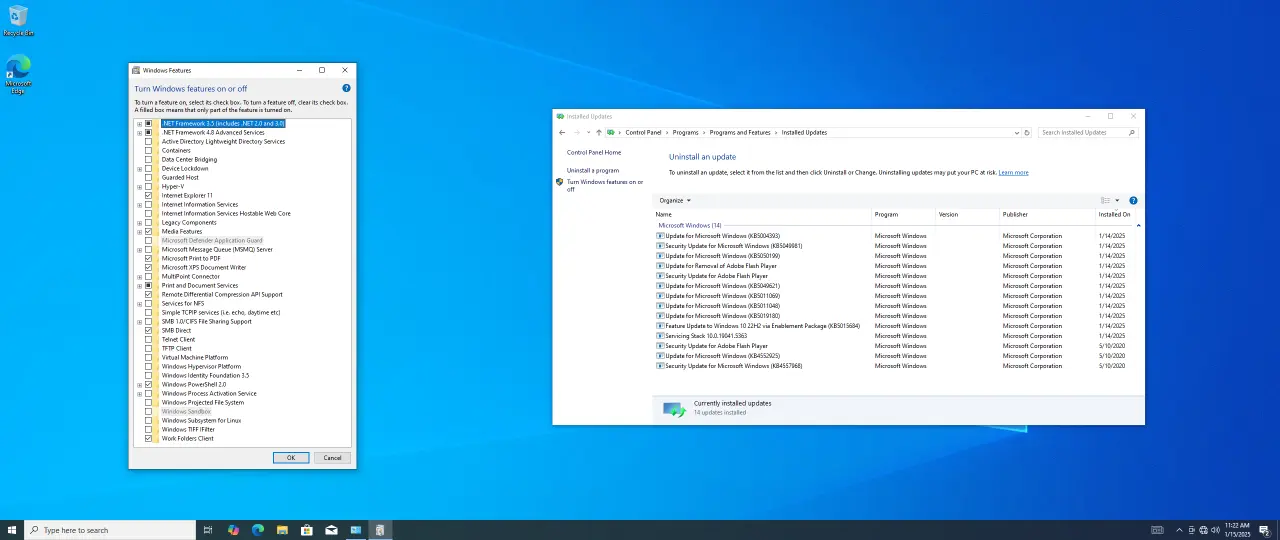Click Turn Windows features on or off link
The height and width of the screenshot is (540, 1280).
pos(604,185)
